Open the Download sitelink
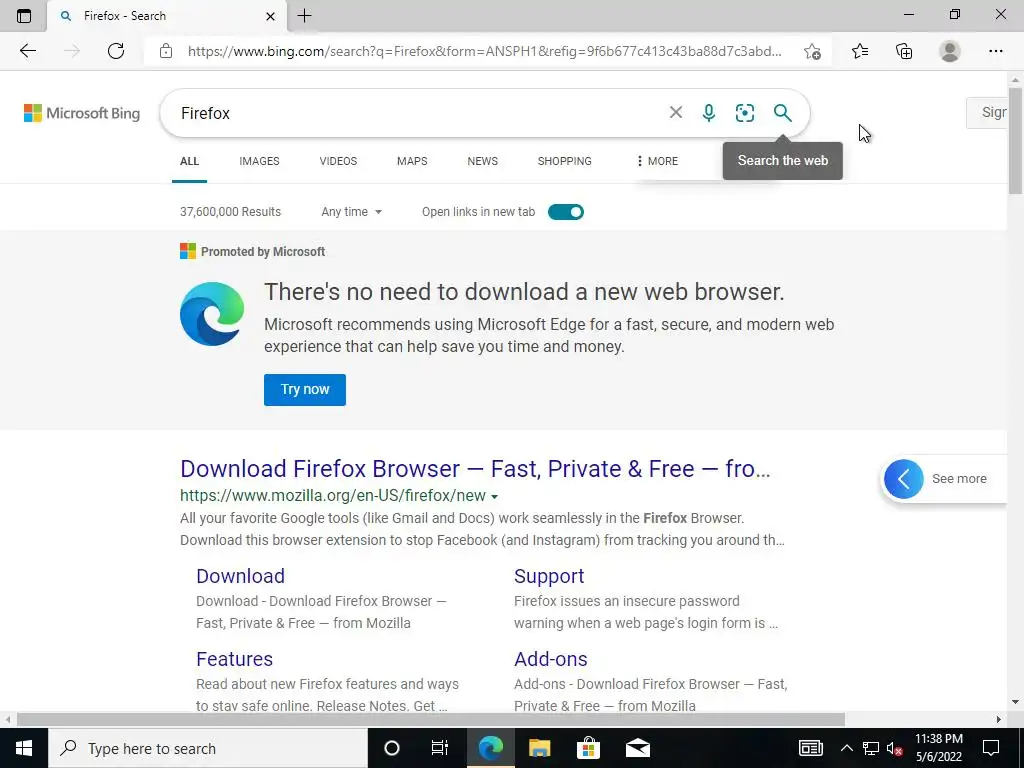The width and height of the screenshot is (1024, 768). point(240,576)
